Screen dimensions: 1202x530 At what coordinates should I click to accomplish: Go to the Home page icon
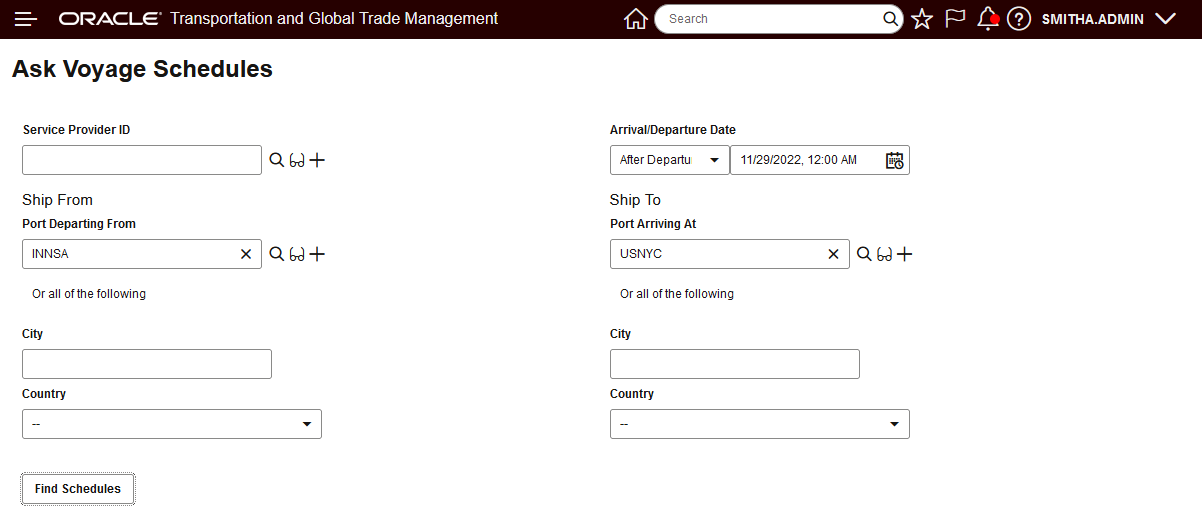[636, 19]
